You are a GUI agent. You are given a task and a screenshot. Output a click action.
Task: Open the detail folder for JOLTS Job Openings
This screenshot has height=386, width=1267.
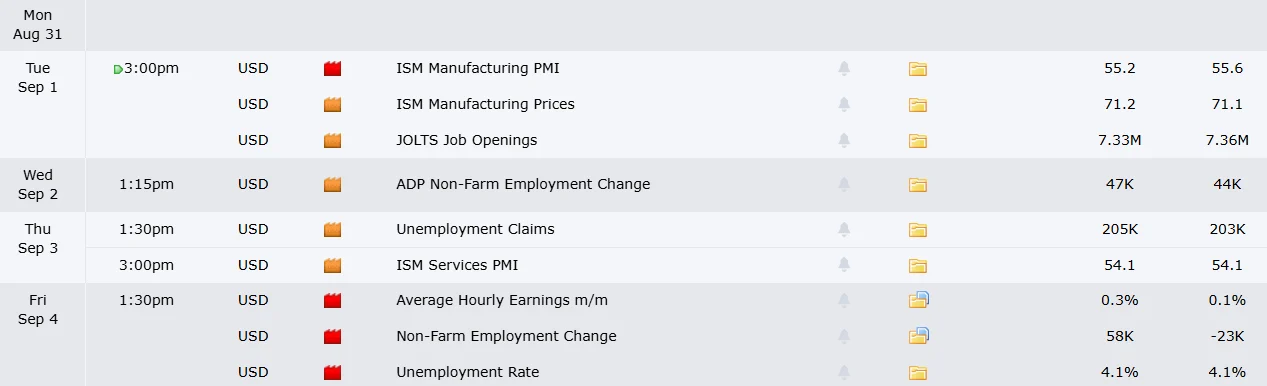click(x=918, y=140)
